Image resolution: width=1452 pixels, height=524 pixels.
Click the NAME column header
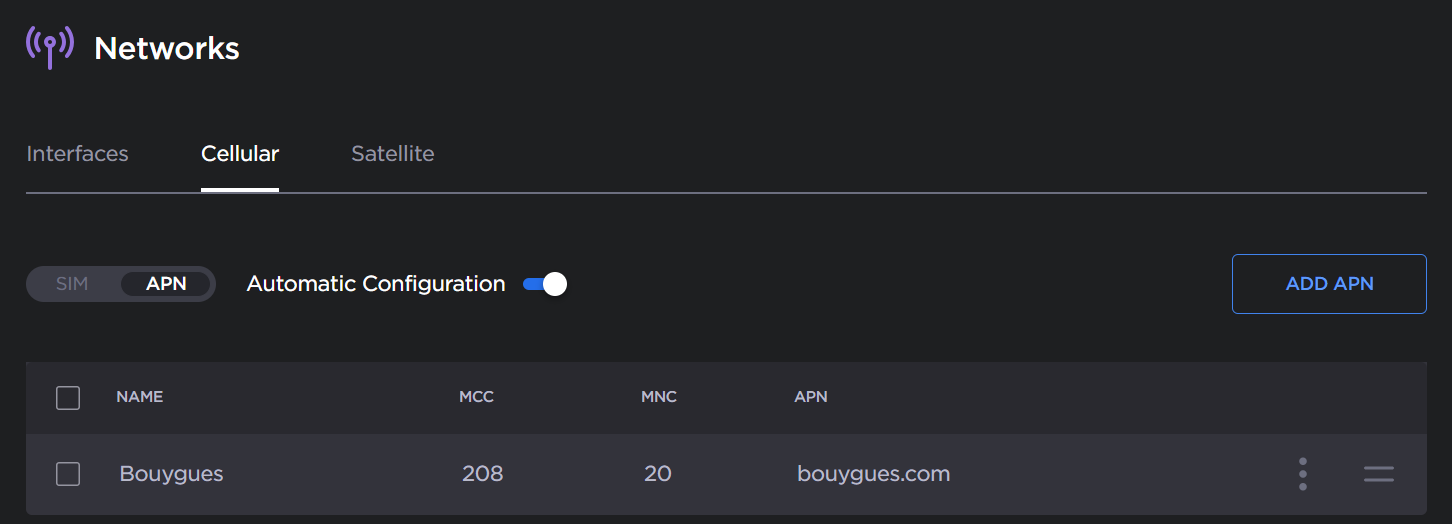(x=139, y=397)
